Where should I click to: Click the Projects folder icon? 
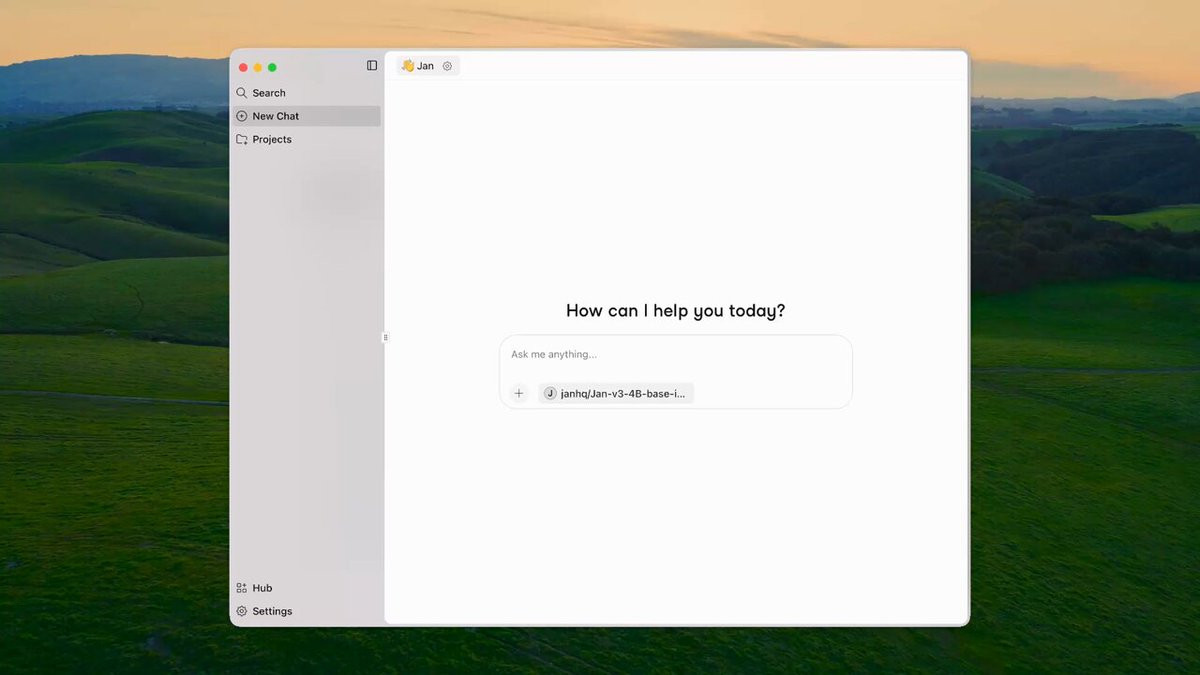click(x=241, y=139)
